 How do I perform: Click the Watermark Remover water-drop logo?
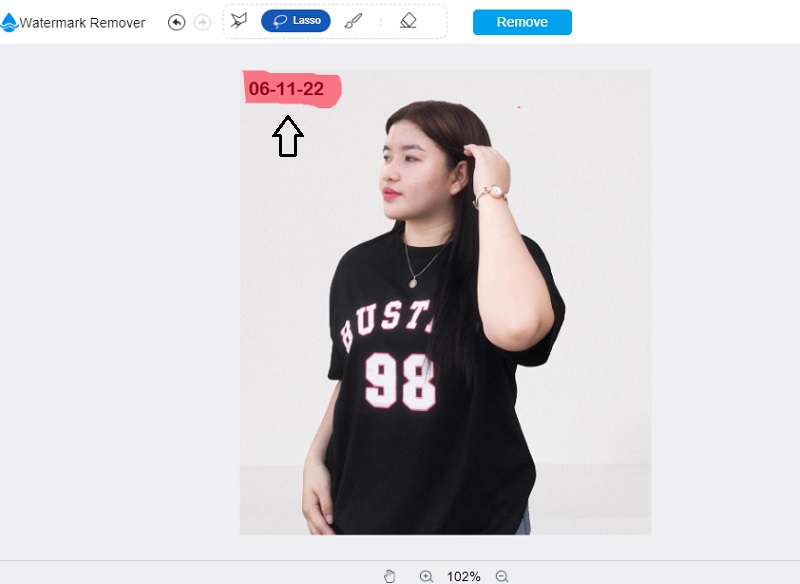(x=9, y=22)
